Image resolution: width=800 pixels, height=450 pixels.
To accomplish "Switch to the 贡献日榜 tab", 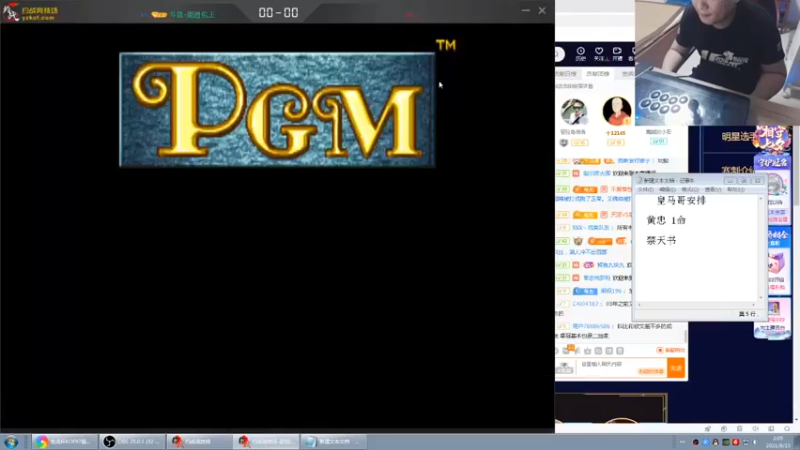I will 566,74.
